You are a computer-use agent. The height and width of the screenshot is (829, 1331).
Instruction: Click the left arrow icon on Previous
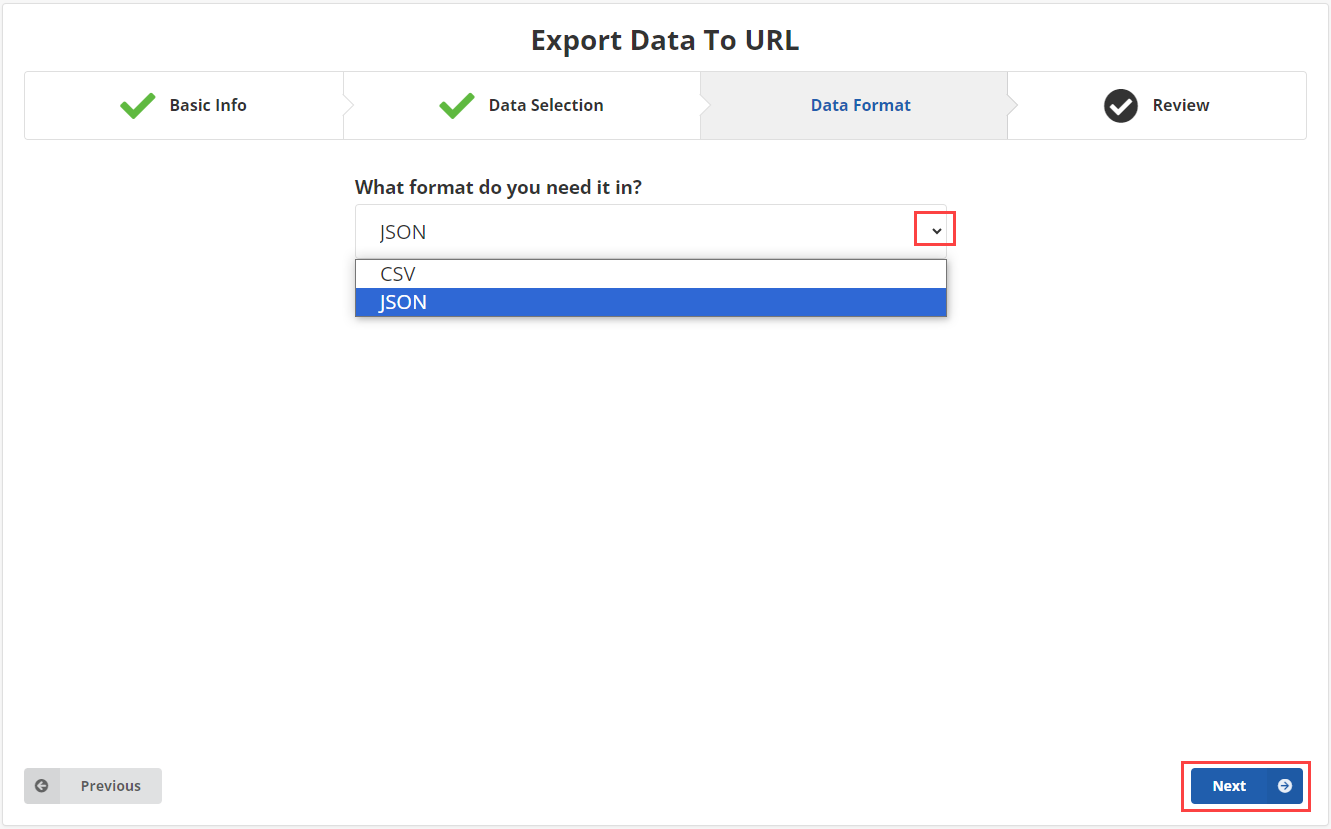tap(42, 786)
